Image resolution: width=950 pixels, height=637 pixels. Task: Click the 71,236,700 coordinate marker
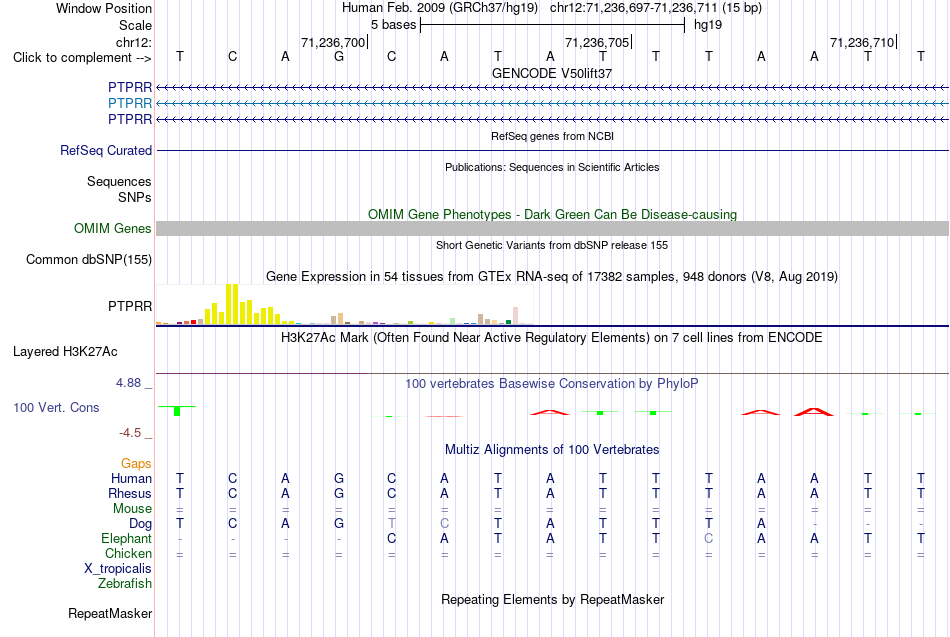point(333,42)
